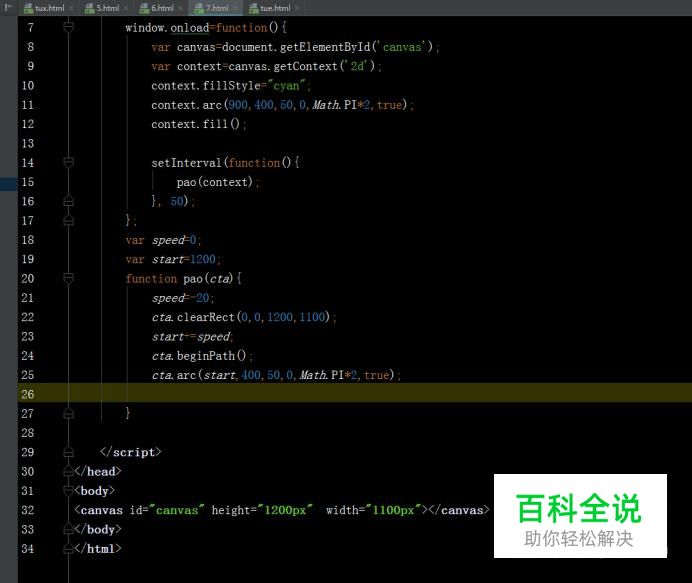Click the 'start' argument on line 25

219,375
